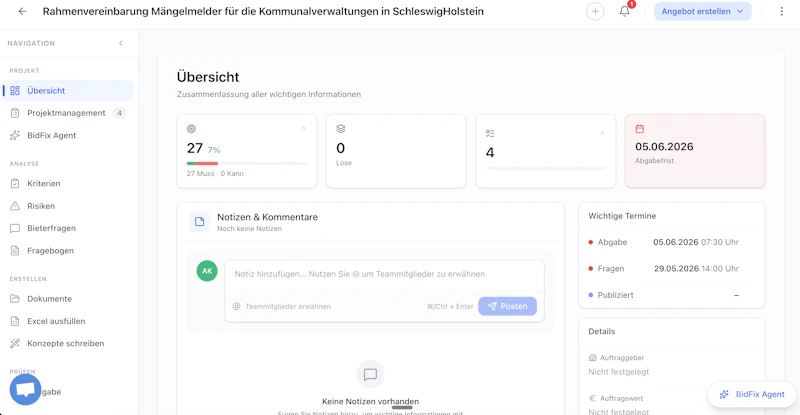Open the Angebot erstellen dropdown

coord(703,11)
